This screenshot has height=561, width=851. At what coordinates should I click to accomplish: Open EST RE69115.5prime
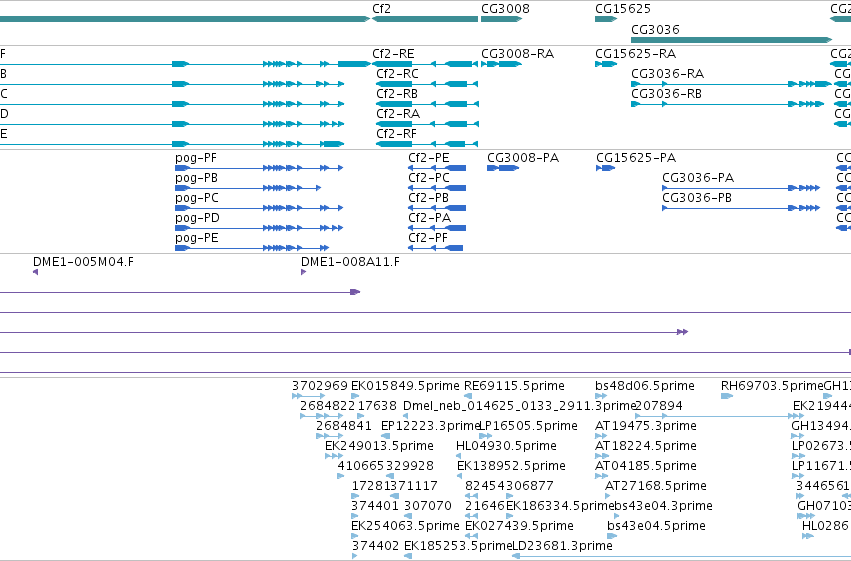tap(468, 396)
